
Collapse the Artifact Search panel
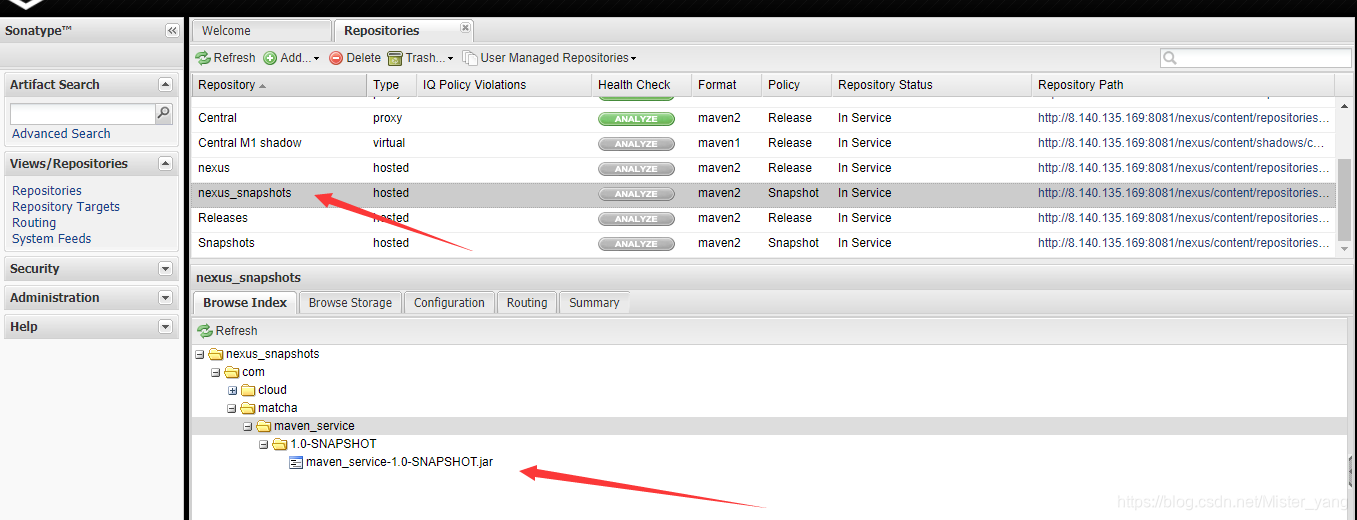(166, 85)
